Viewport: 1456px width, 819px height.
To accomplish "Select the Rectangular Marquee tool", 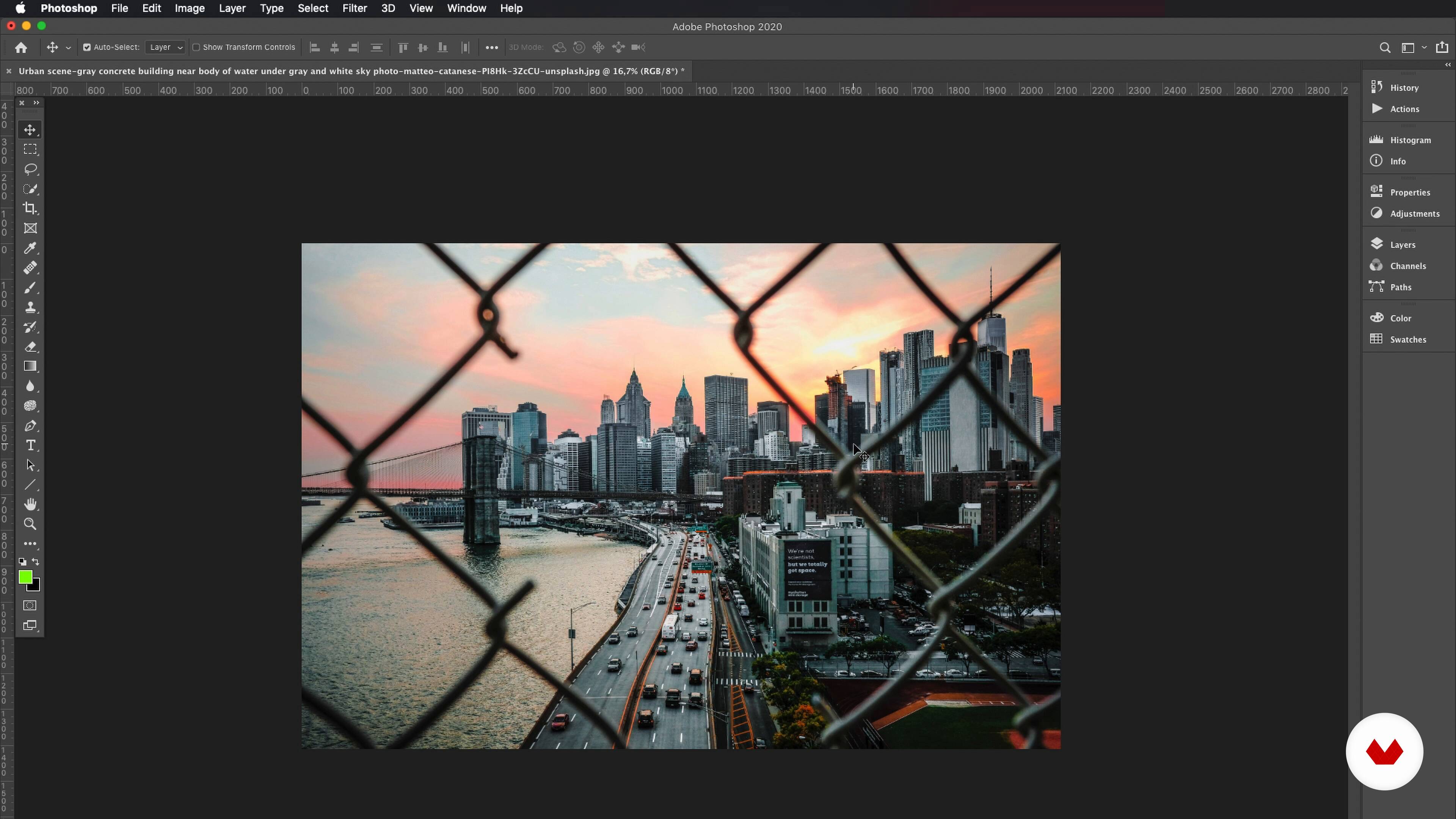I will tap(30, 149).
